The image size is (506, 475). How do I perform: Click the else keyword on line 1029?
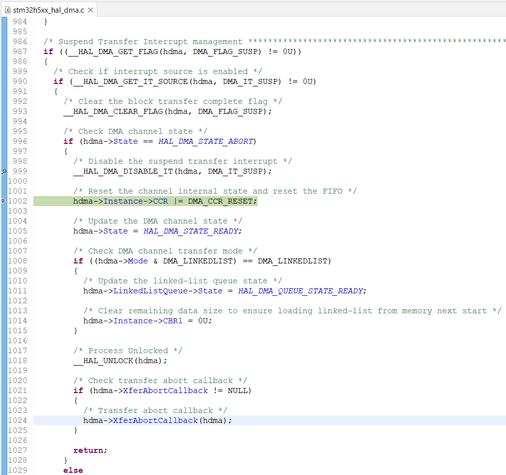pyautogui.click(x=73, y=470)
